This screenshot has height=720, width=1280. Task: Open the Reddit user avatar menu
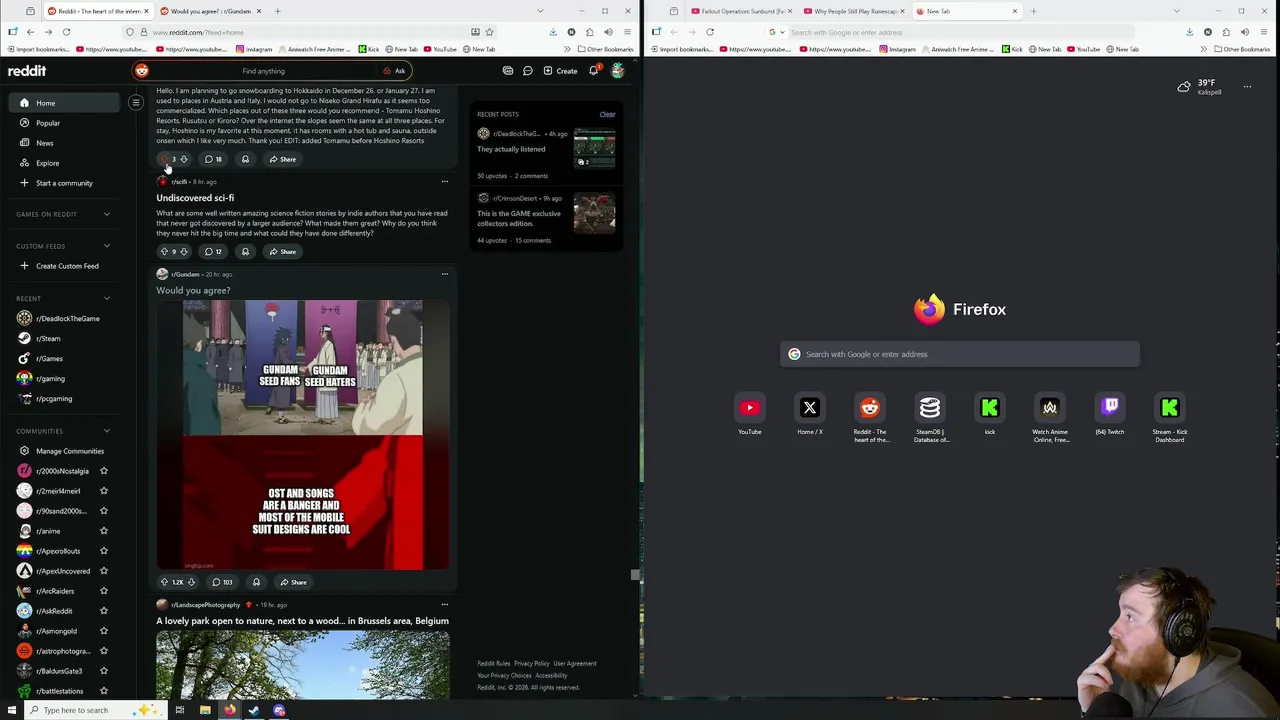click(617, 71)
